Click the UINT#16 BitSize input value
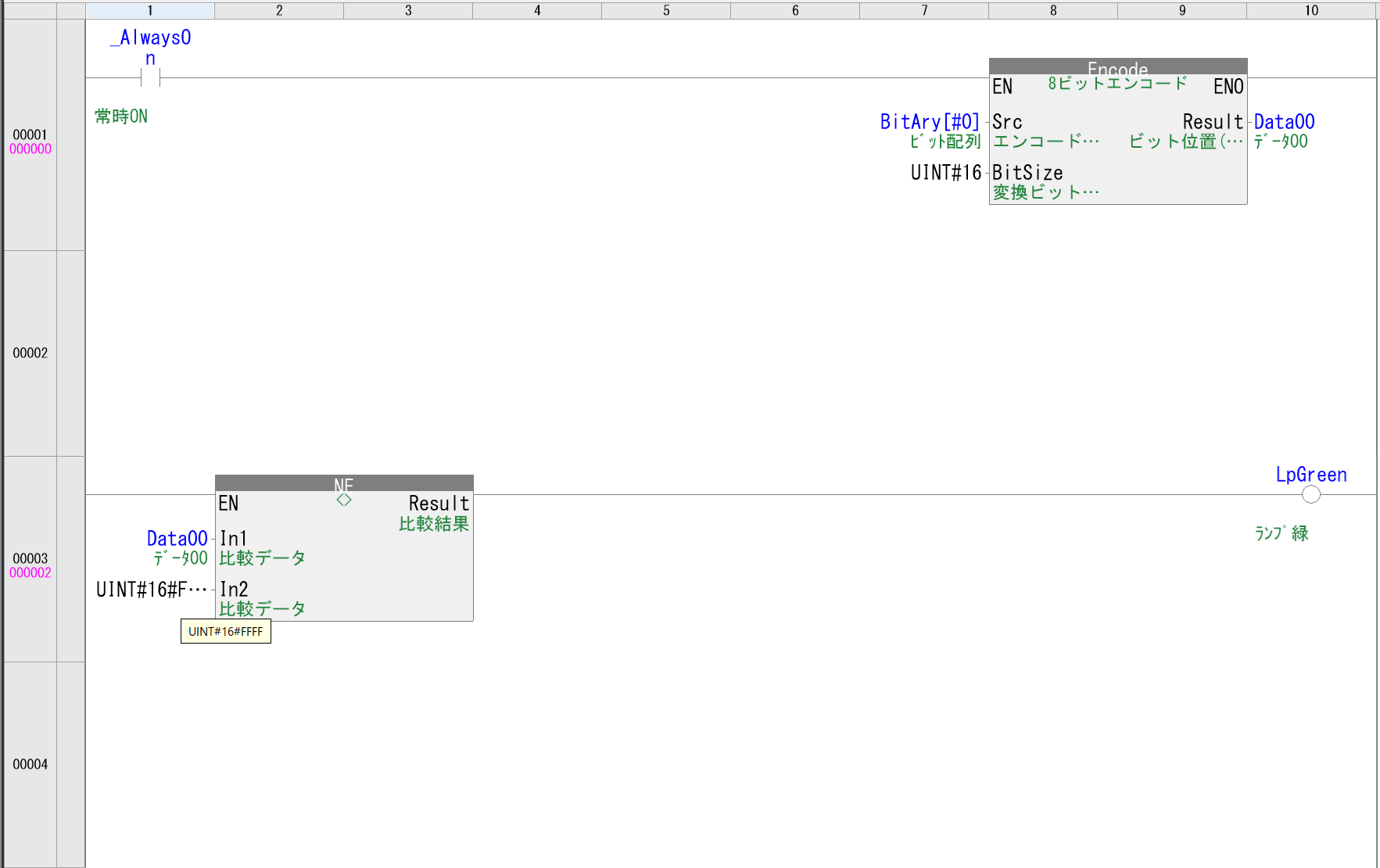Screen dimensions: 1380x868 click(x=945, y=173)
